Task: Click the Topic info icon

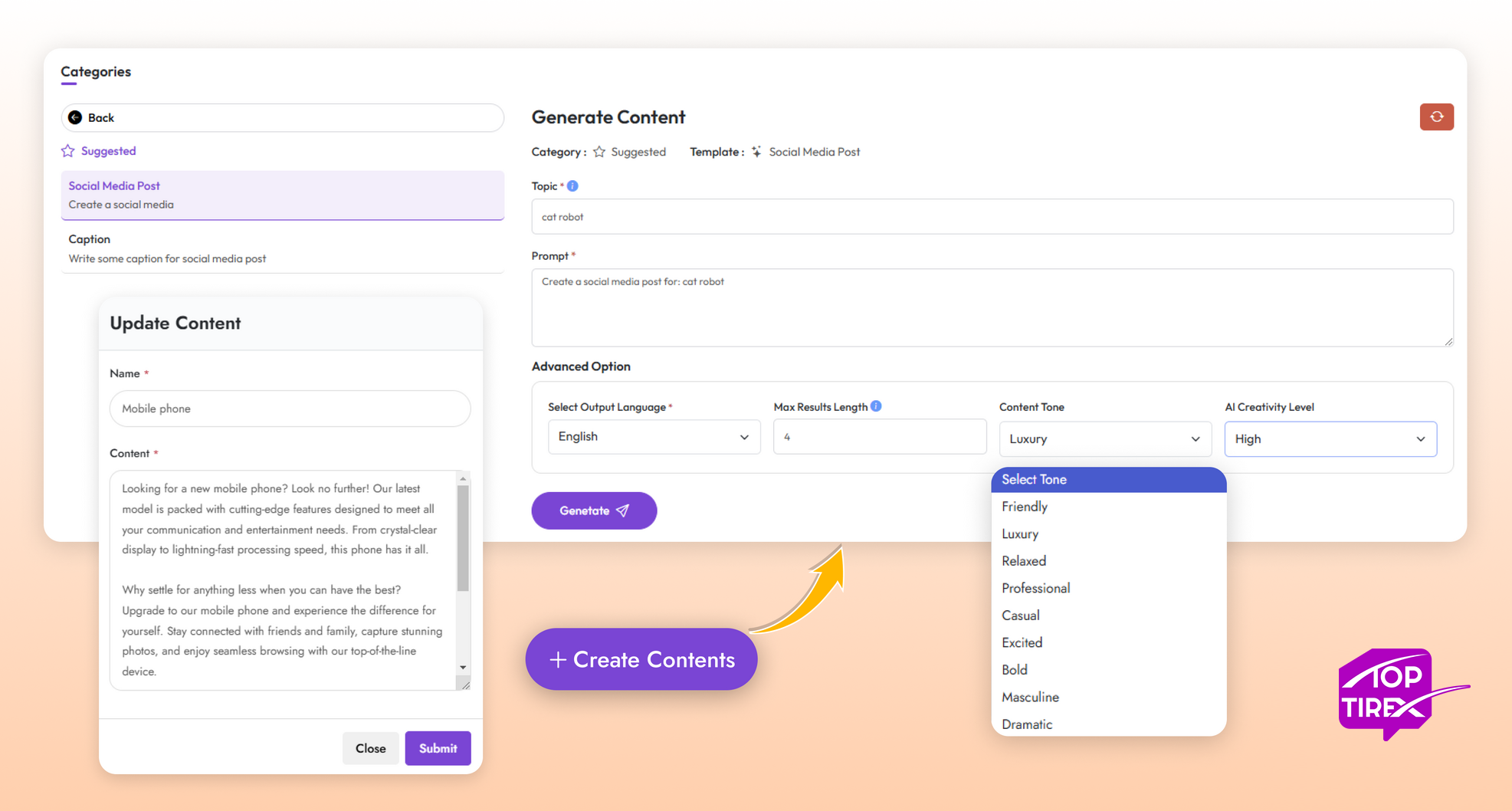Action: [572, 186]
